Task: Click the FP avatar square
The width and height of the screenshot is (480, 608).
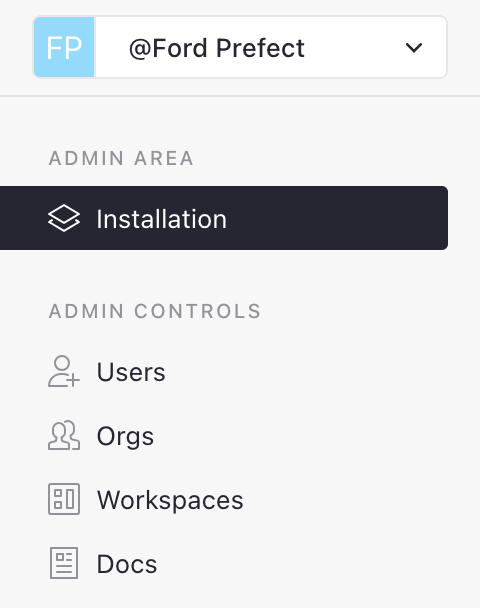Action: pyautogui.click(x=64, y=47)
